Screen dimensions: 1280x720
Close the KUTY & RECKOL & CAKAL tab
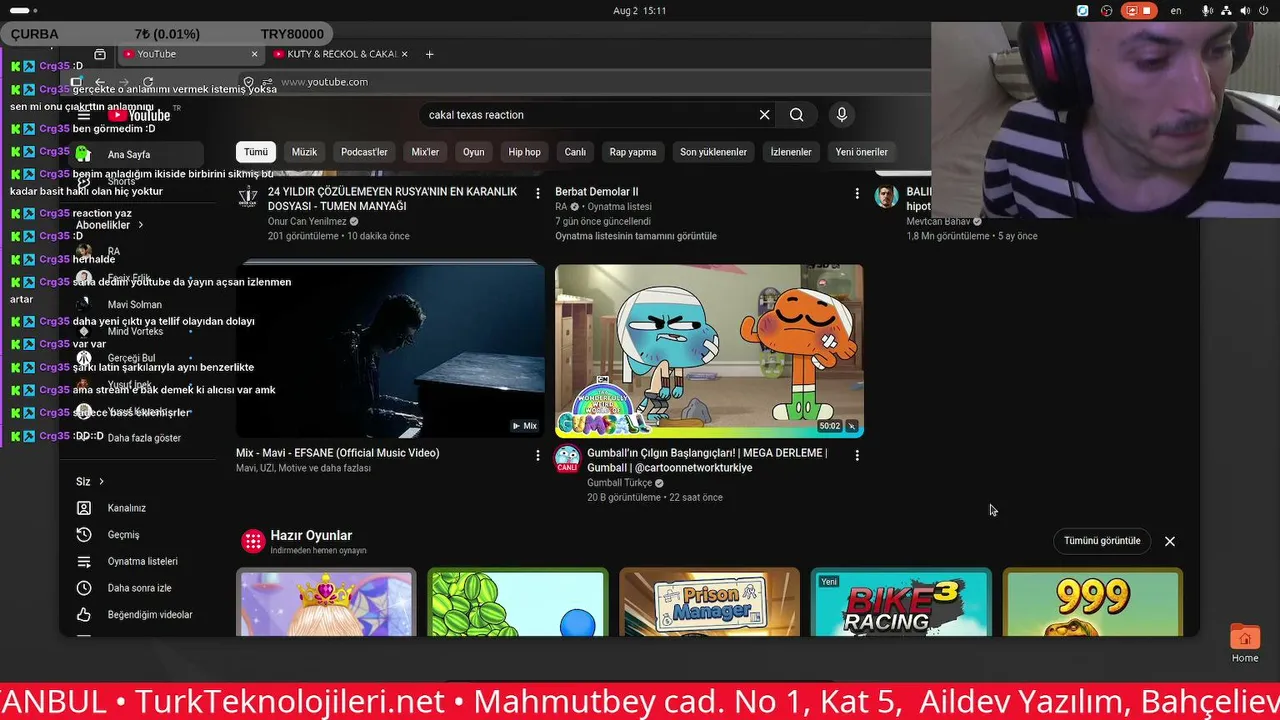[x=405, y=54]
